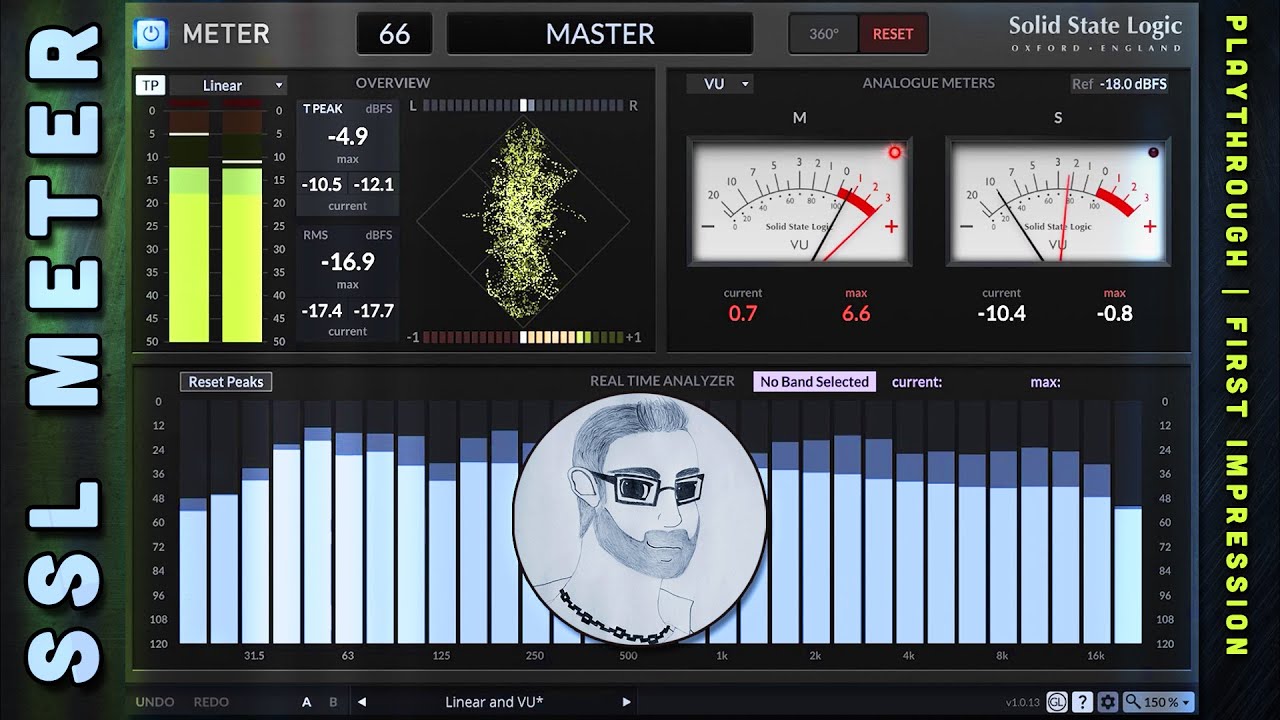Select preset slot A
Viewport: 1280px width, 720px height.
307,702
